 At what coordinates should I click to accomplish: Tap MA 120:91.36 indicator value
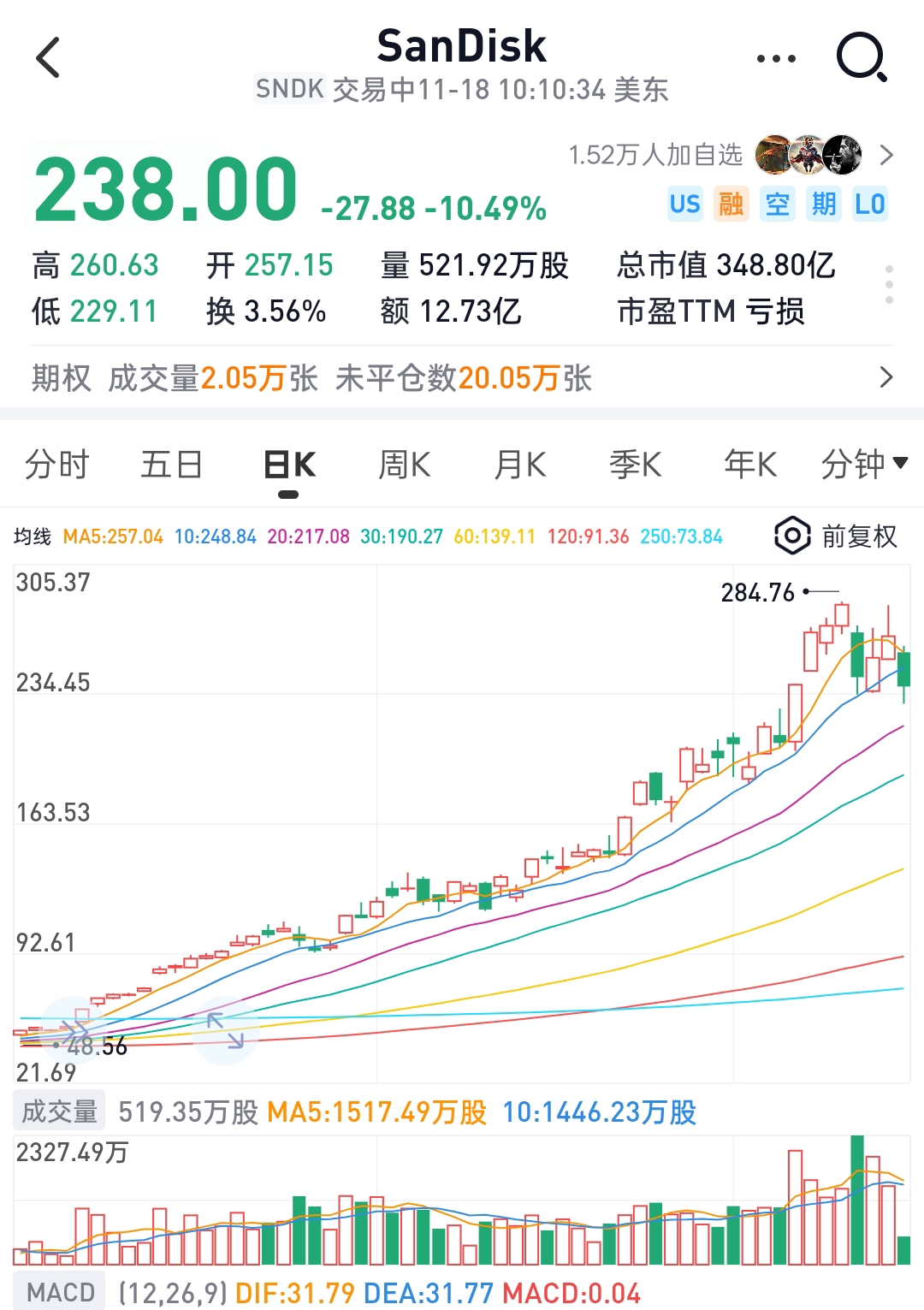(x=589, y=536)
